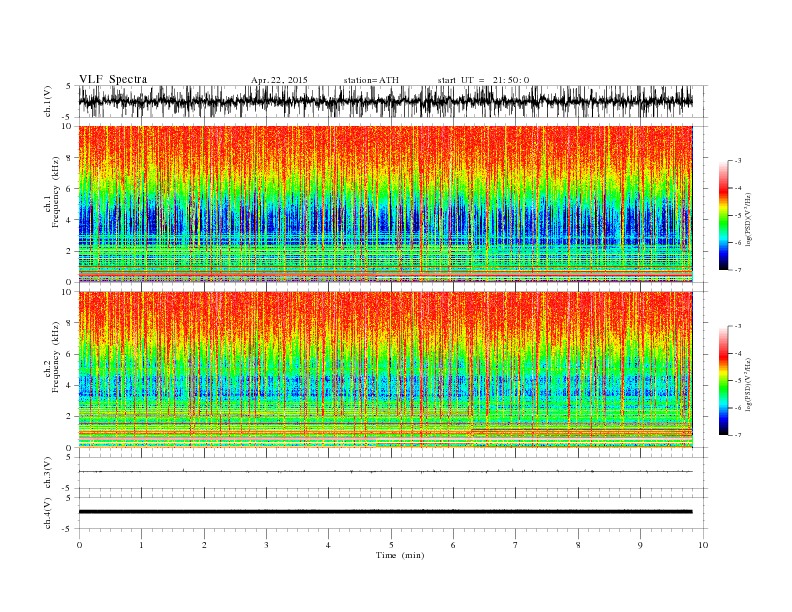Click the "9" tick on the time axis

click(x=640, y=545)
